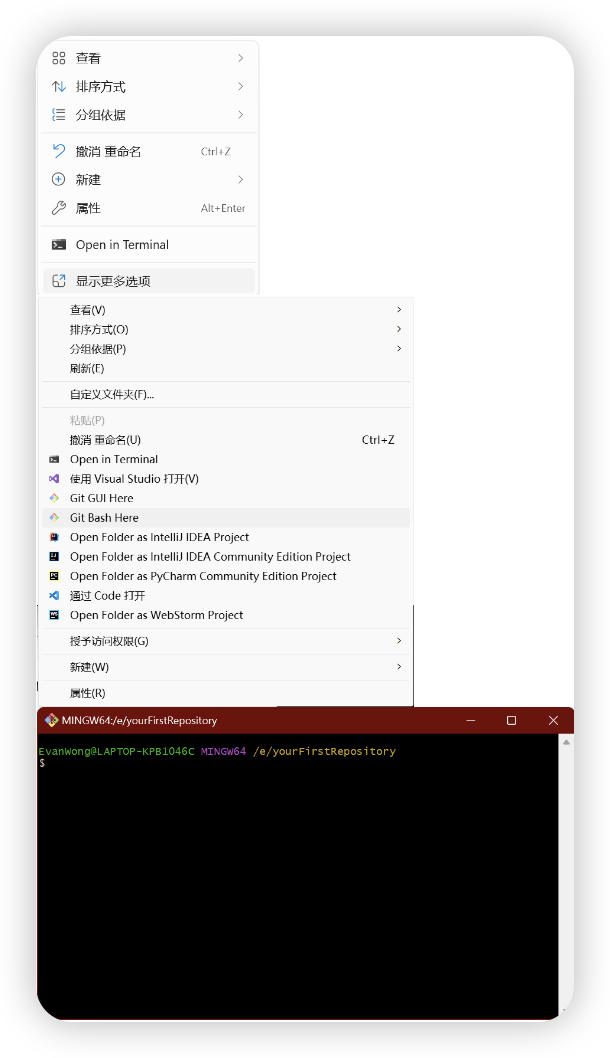
Task: Click the Git Bash Here icon
Action: (54, 518)
